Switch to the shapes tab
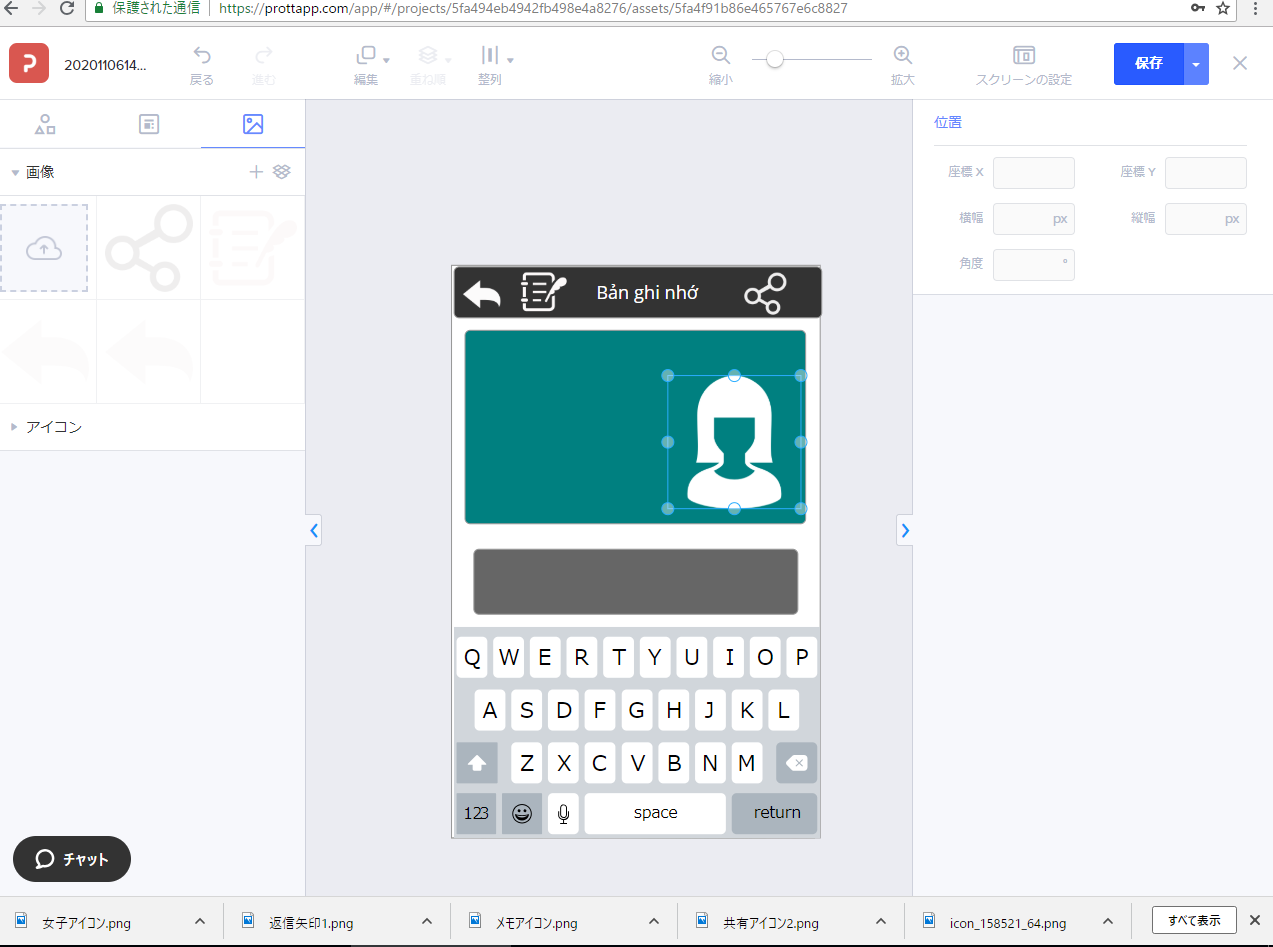This screenshot has height=947, width=1273. click(x=45, y=124)
